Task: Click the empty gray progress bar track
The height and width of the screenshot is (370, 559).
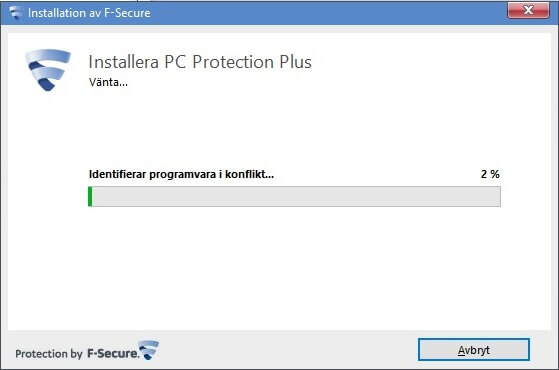Action: [296, 196]
